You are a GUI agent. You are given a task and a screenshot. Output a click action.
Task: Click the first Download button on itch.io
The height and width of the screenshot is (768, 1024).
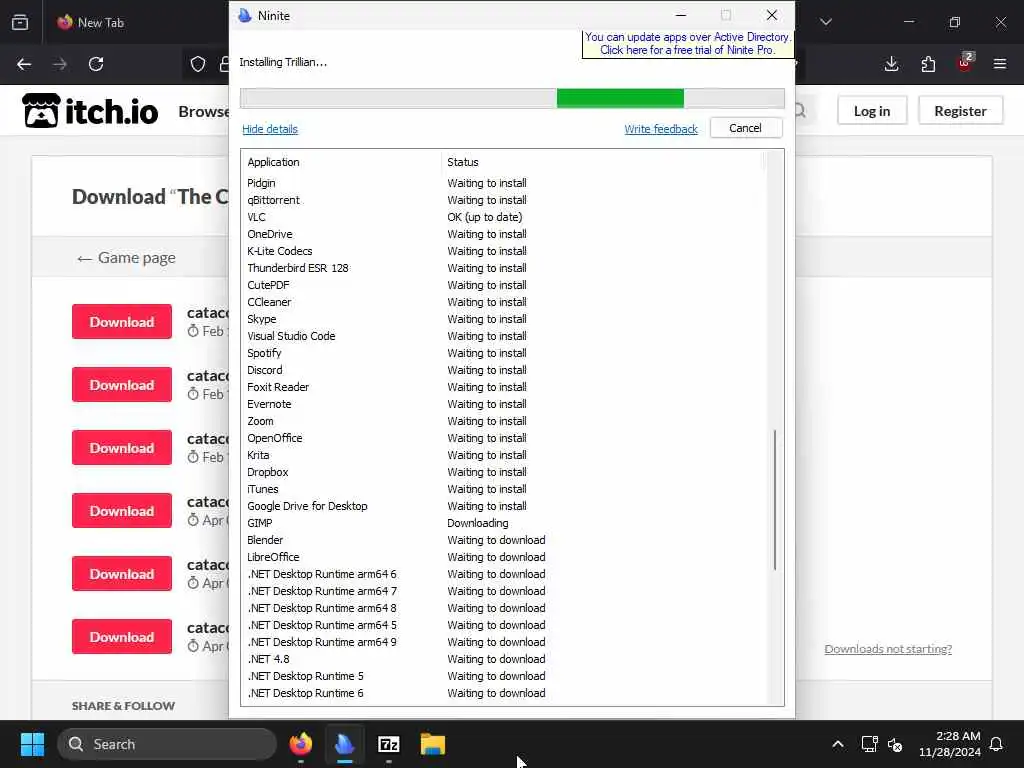[x=122, y=322]
